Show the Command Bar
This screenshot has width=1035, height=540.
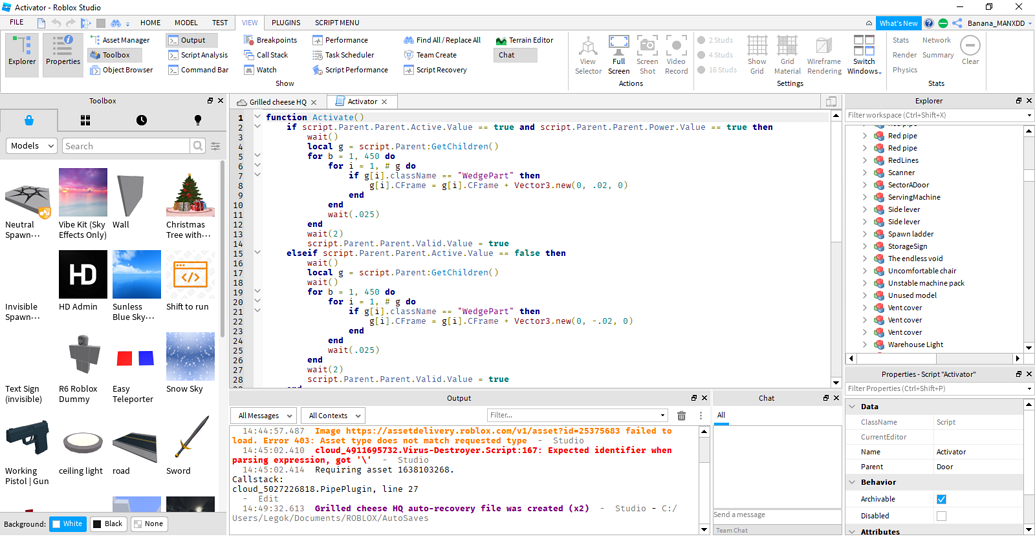click(198, 69)
